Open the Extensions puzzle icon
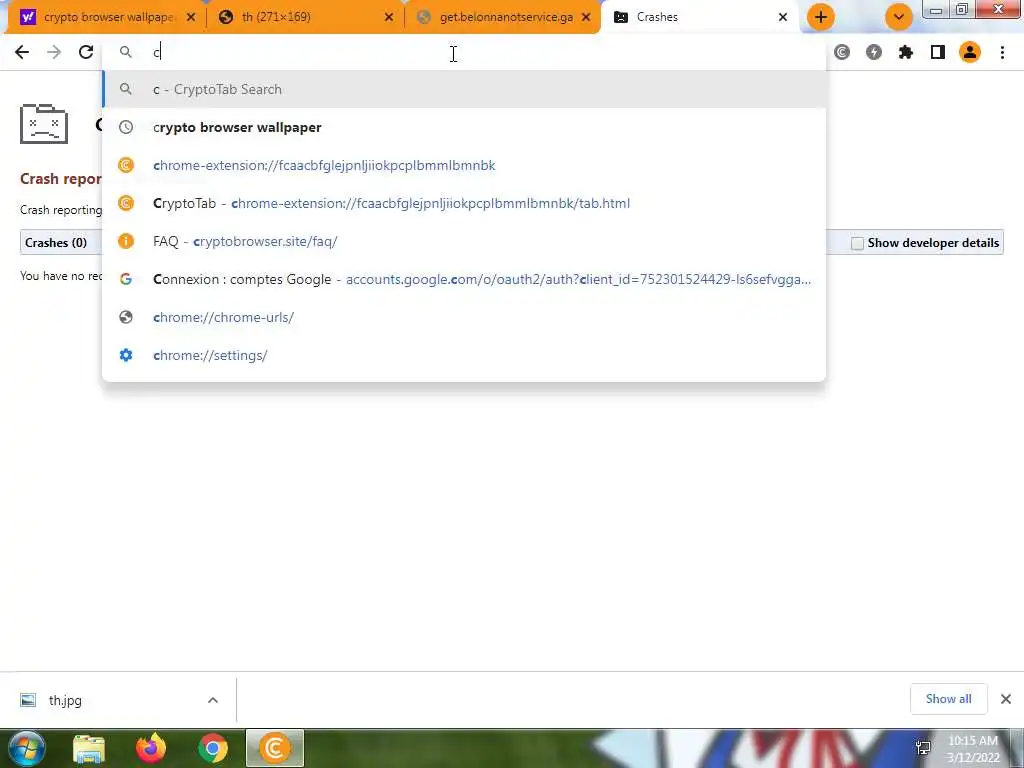Image resolution: width=1024 pixels, height=768 pixels. (x=906, y=52)
